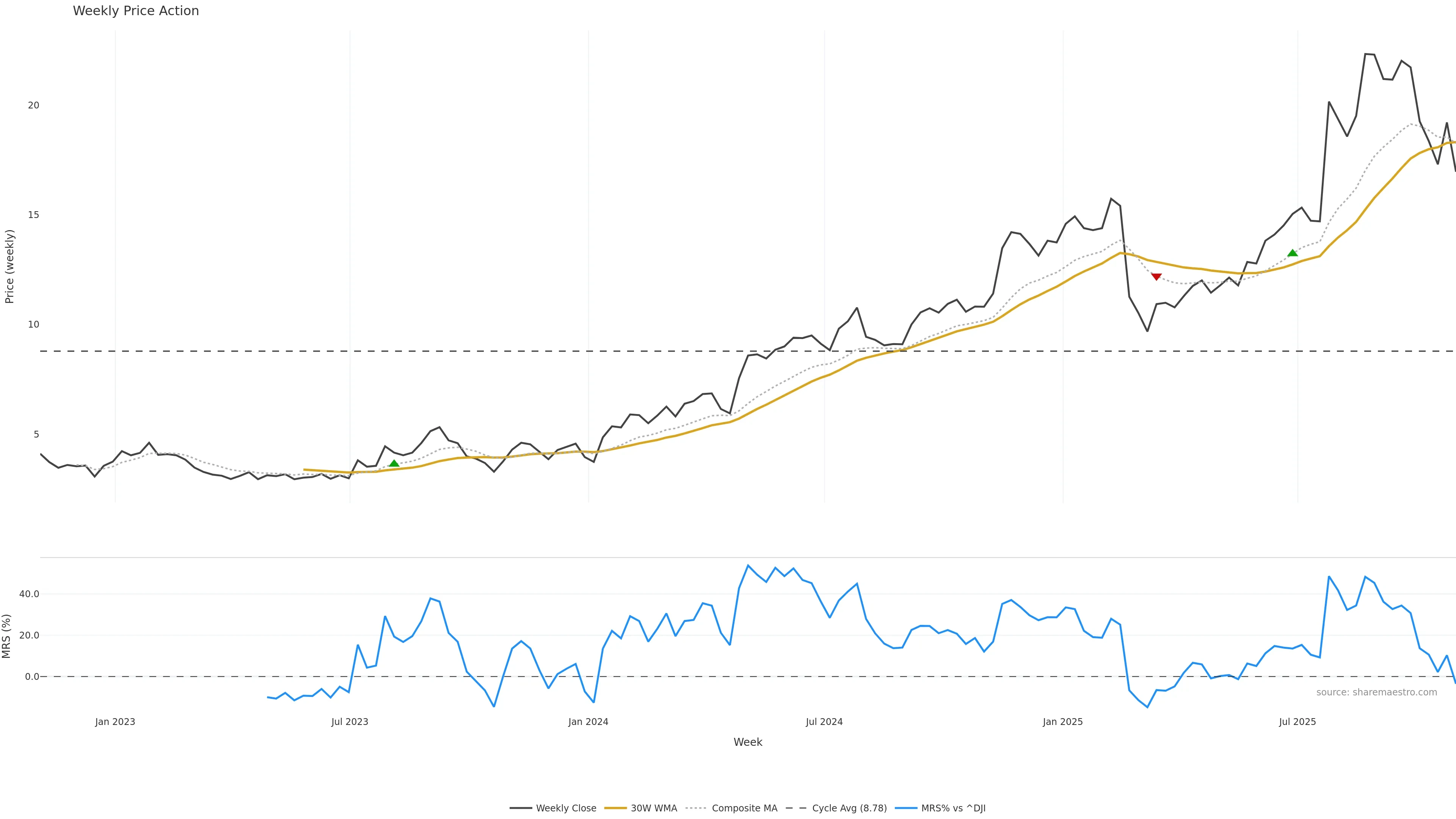Click the MRS (%) y-axis title
Viewport: 1456px width, 819px height.
7,636
